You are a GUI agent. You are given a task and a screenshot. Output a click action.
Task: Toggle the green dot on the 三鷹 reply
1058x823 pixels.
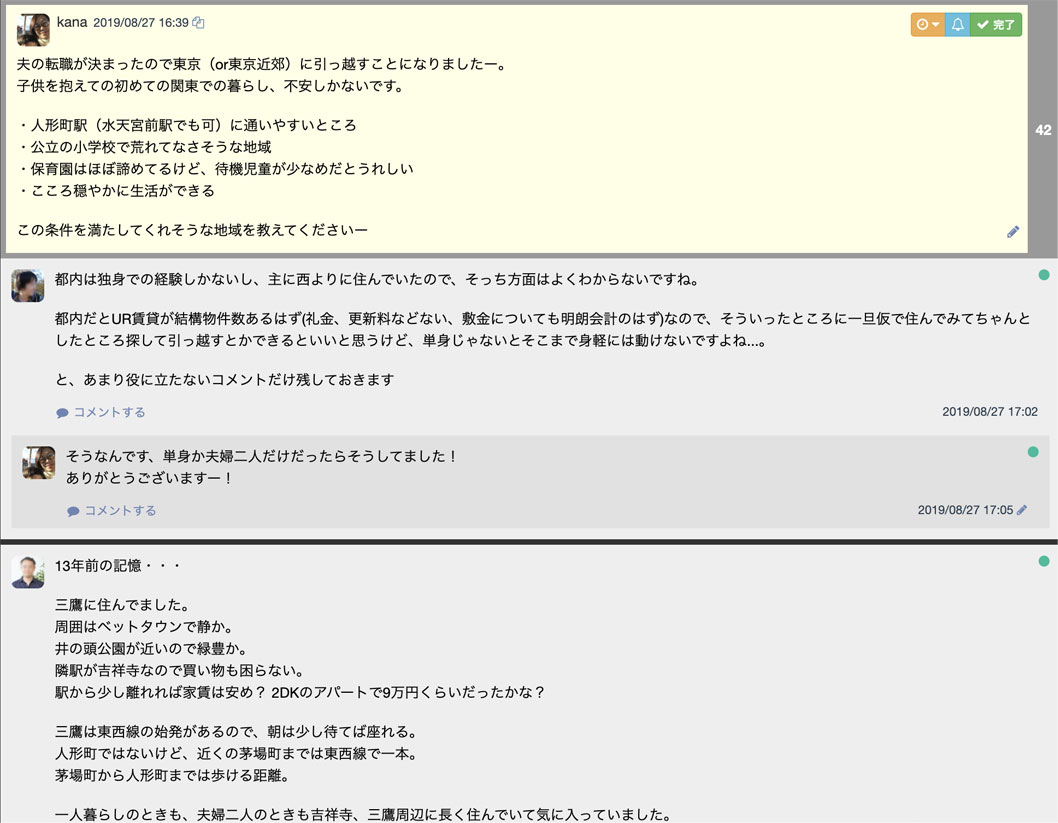pos(1044,560)
